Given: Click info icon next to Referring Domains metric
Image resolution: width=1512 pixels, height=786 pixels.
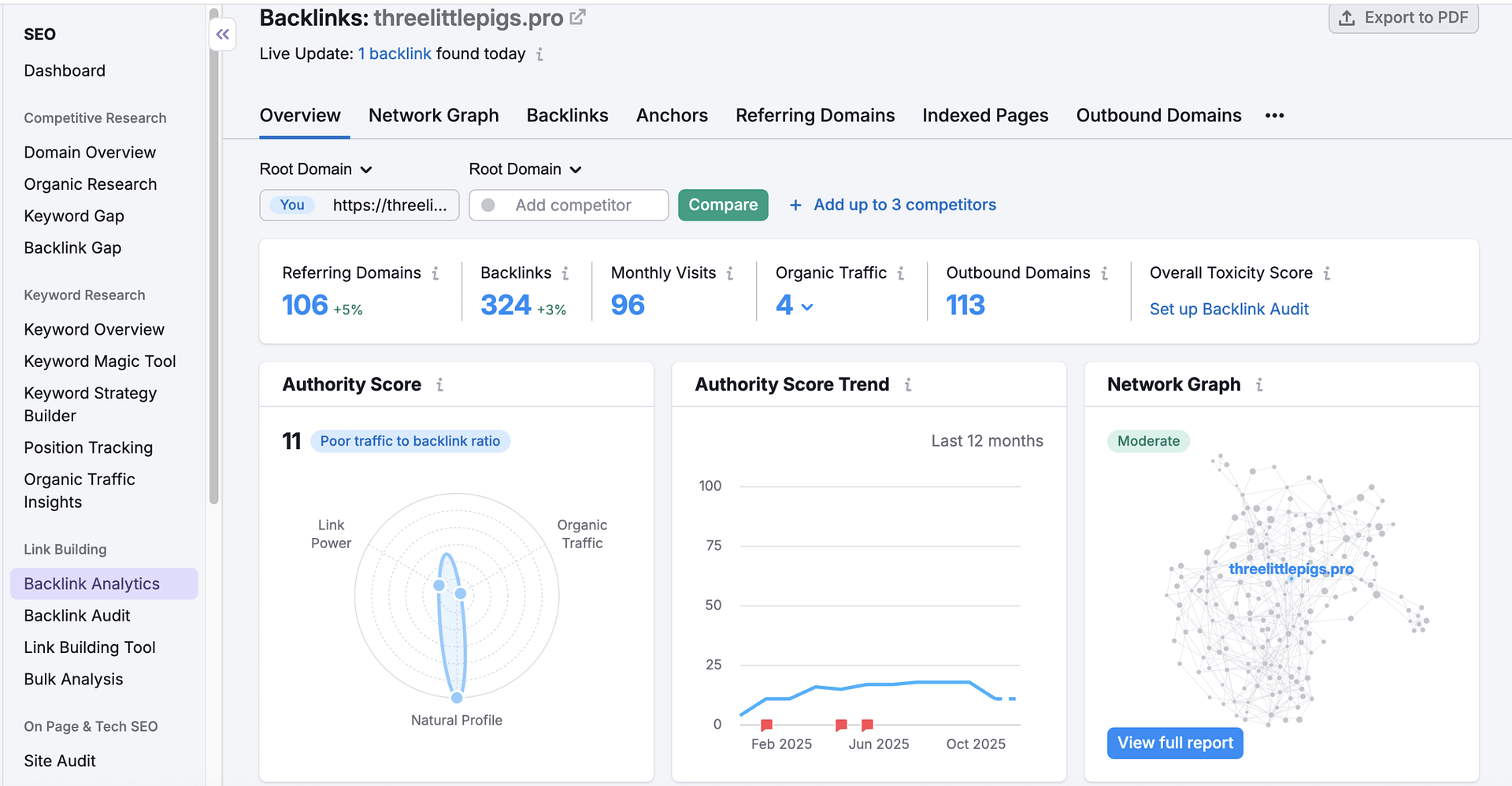Looking at the screenshot, I should (435, 273).
